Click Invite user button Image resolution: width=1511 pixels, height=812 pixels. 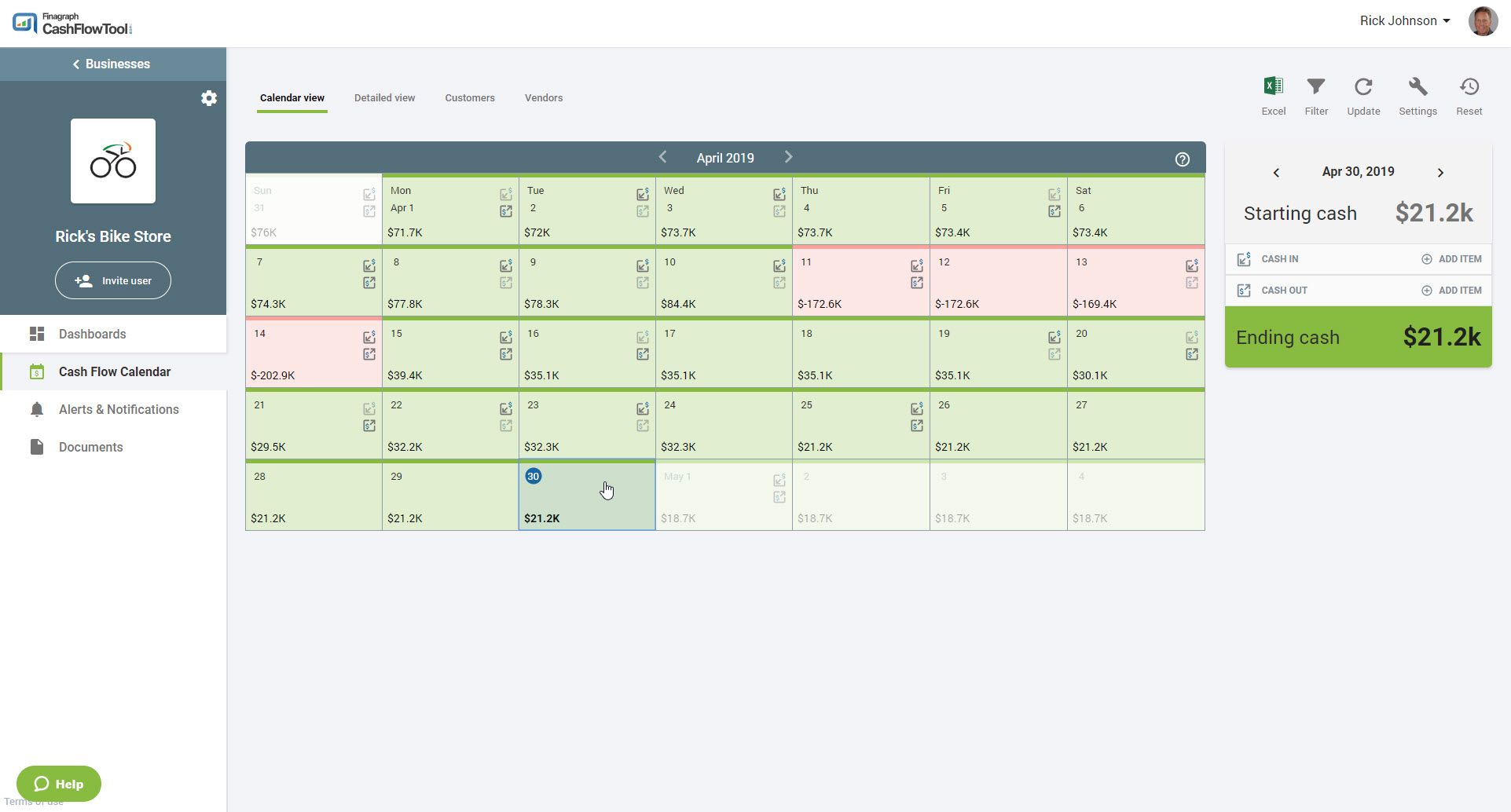point(113,280)
